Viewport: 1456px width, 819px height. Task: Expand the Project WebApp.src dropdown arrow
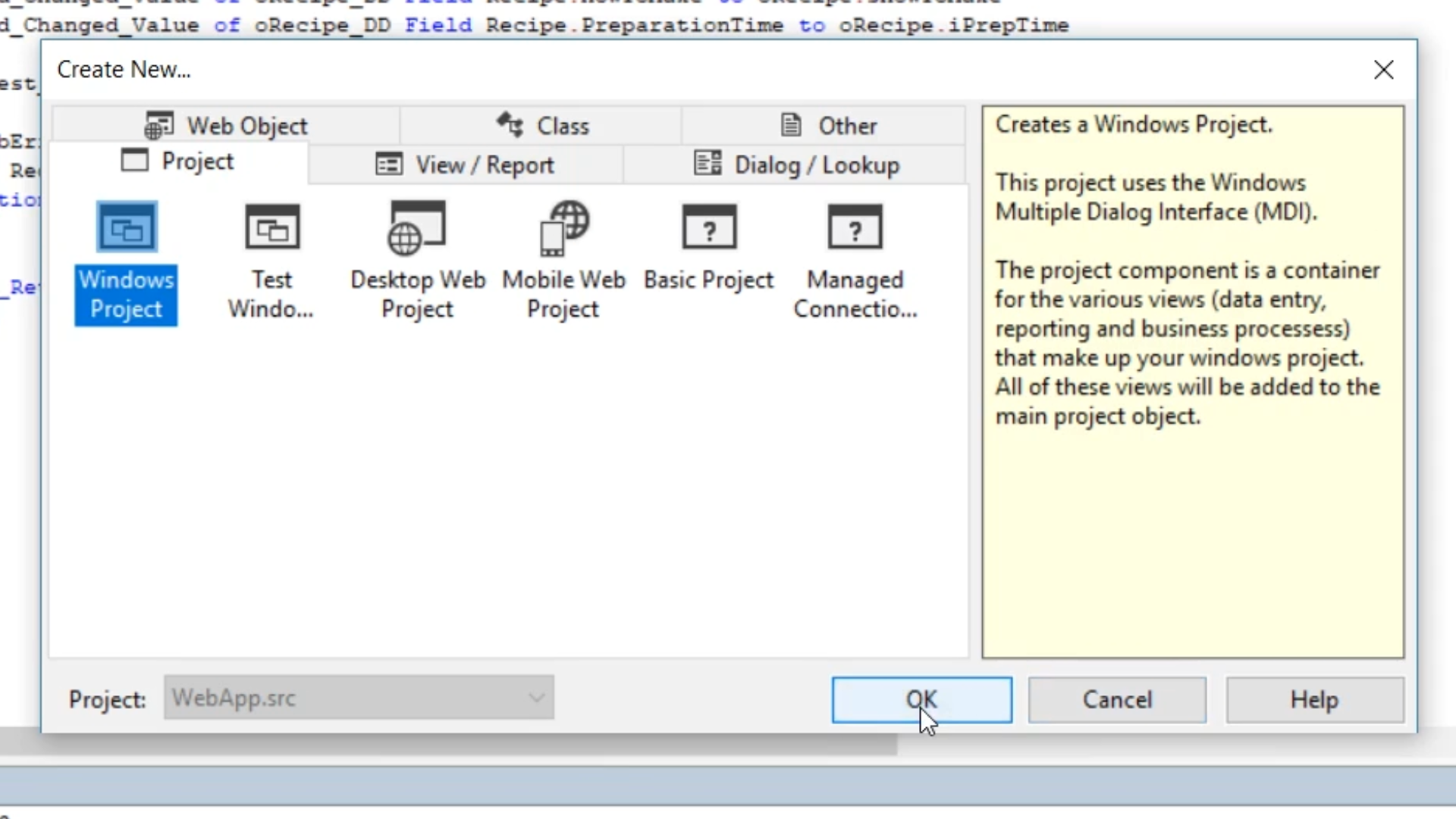(536, 698)
